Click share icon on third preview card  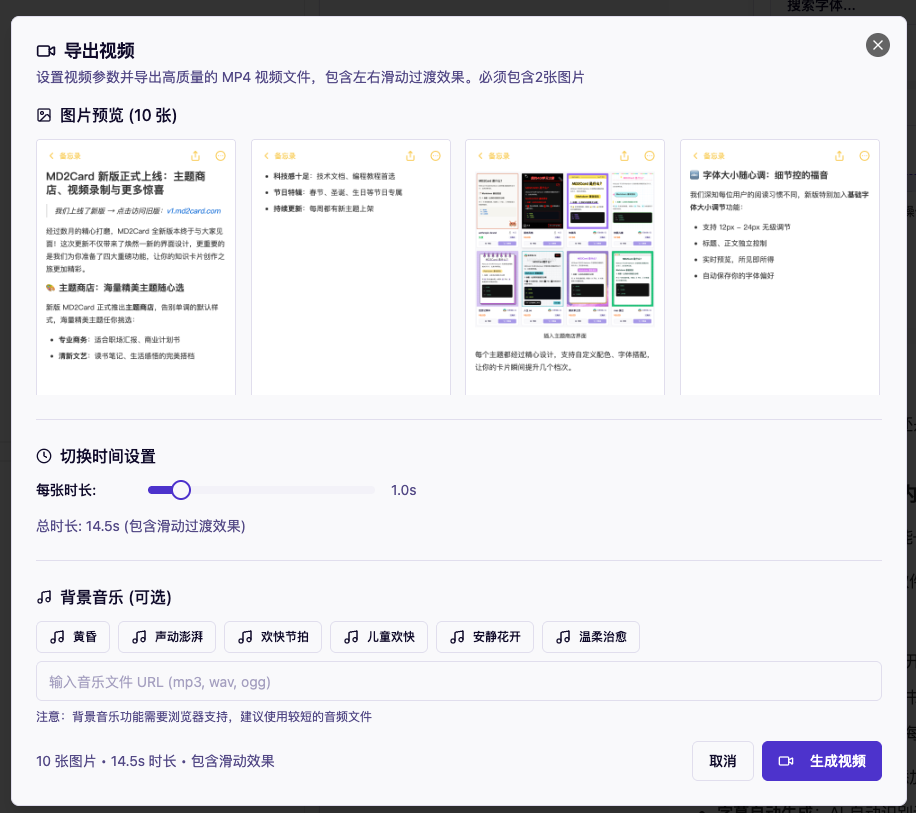(625, 156)
